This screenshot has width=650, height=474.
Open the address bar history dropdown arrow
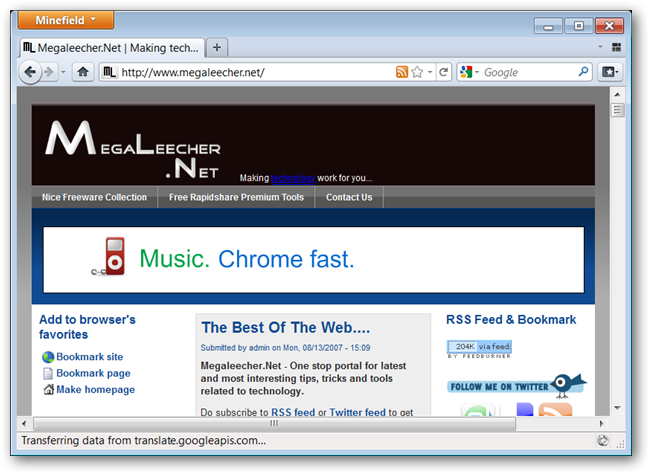coord(430,72)
